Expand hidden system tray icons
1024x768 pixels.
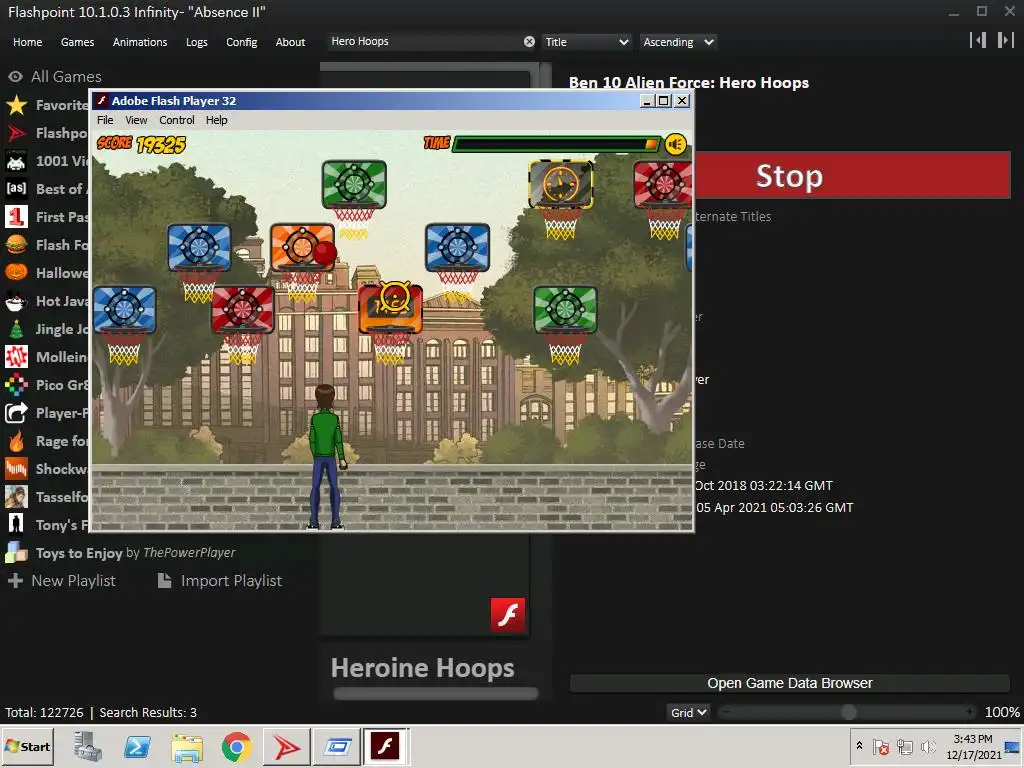(859, 746)
